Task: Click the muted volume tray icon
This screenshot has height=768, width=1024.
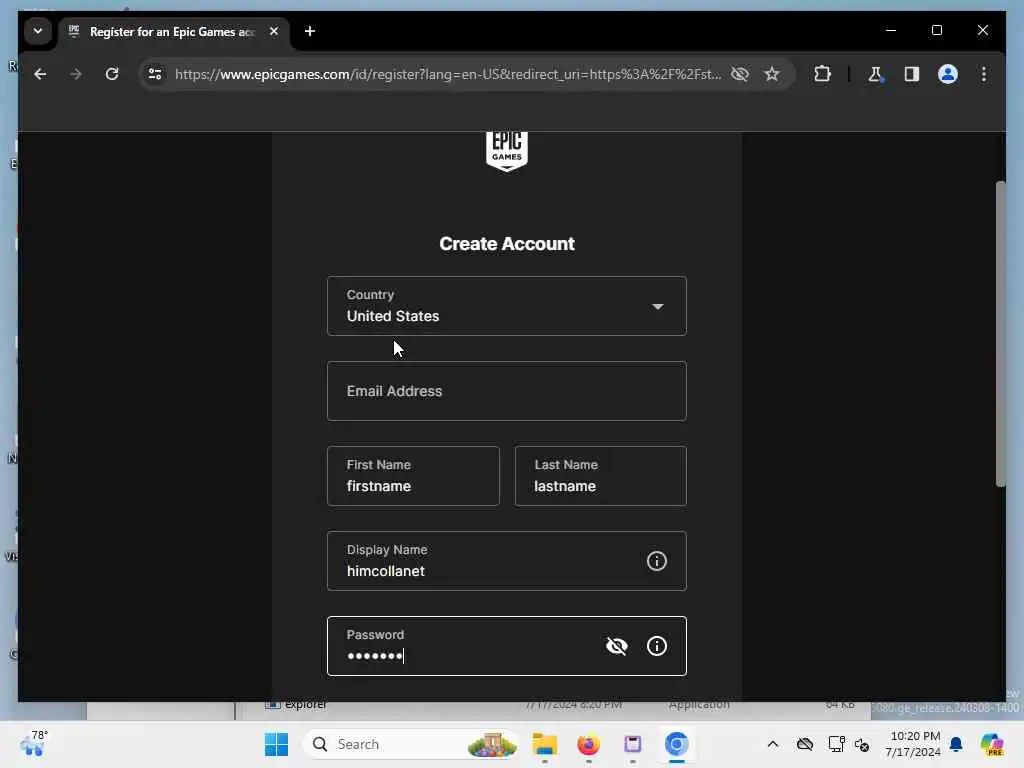Action: pos(862,744)
